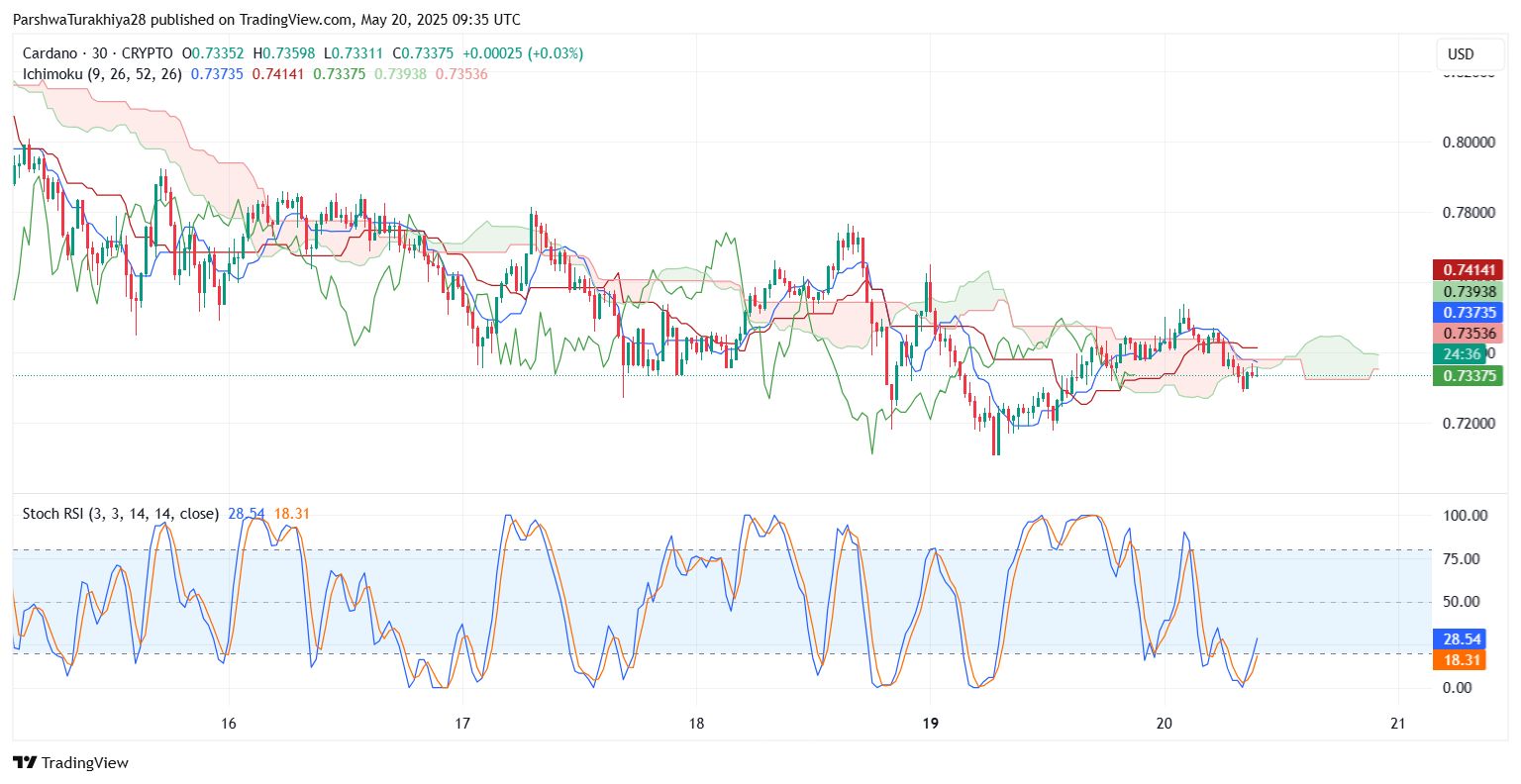This screenshot has width=1521, height=784.
Task: Select the Stoch RSI (3, 3, 14, 14, close) legend
Action: tap(121, 514)
